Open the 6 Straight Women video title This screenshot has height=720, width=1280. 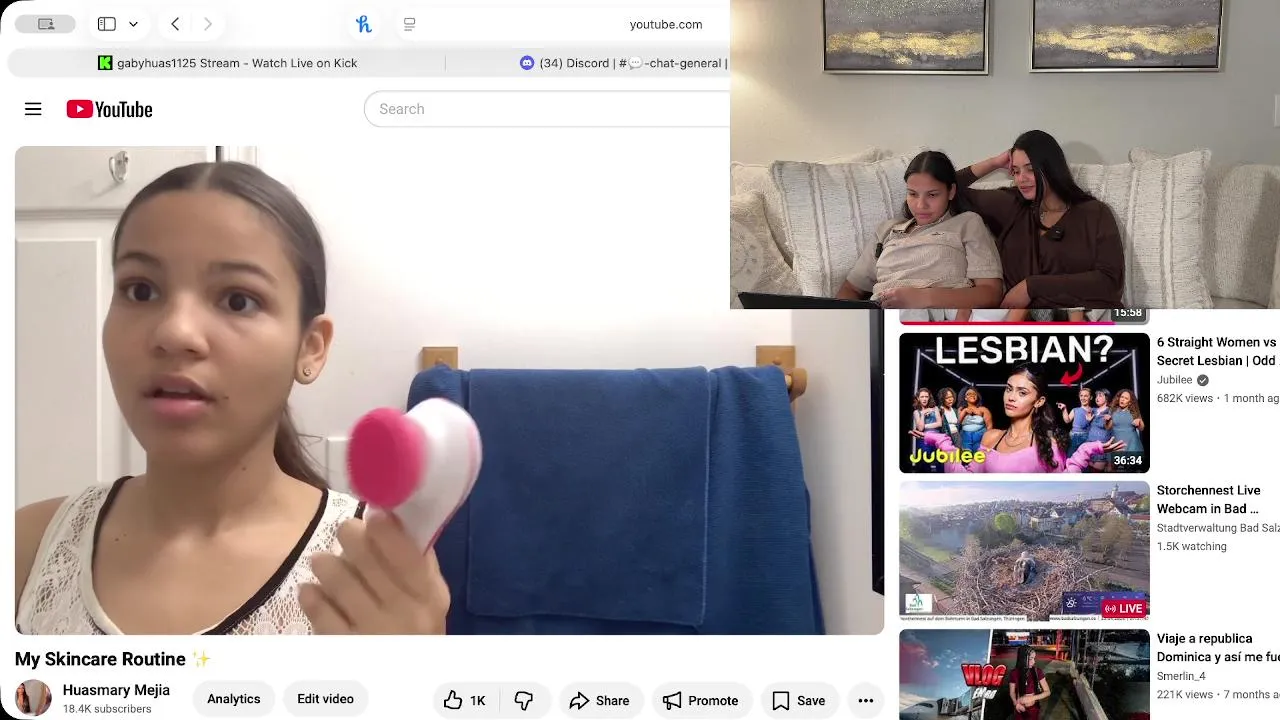pos(1217,351)
